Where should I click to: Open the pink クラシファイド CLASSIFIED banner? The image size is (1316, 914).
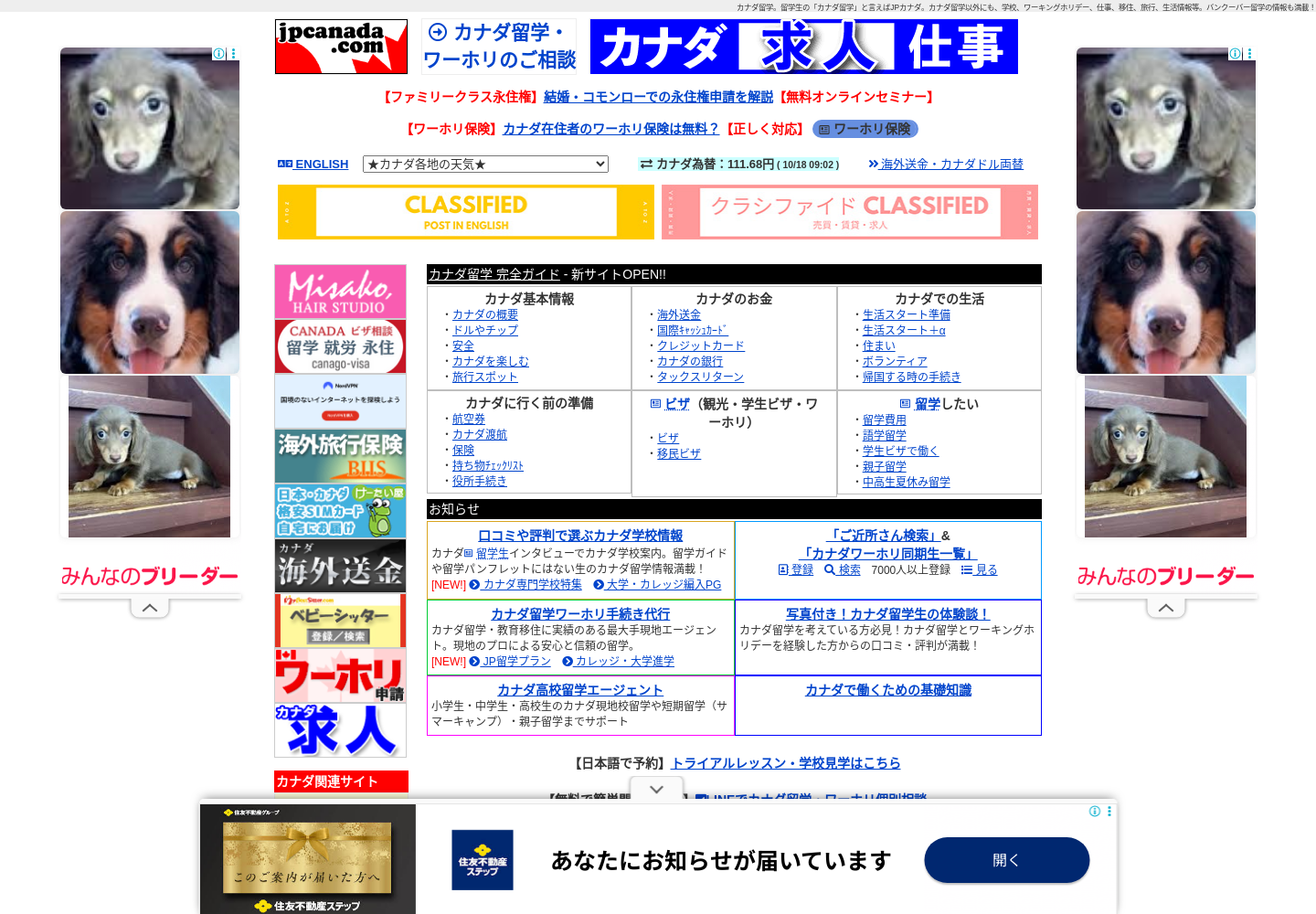[x=850, y=212]
